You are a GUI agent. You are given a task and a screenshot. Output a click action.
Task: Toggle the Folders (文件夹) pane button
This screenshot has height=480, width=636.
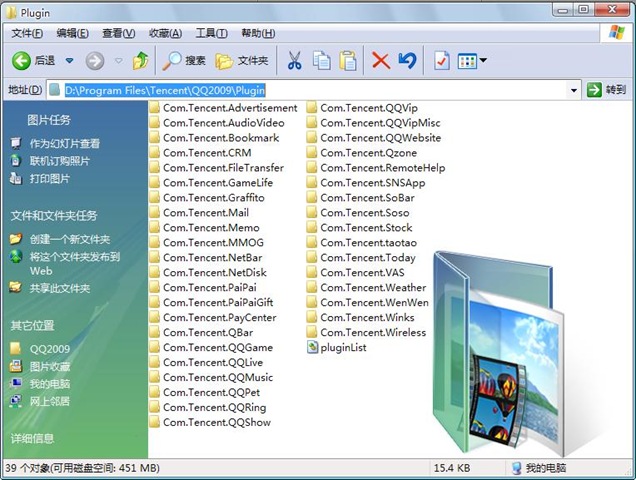(x=241, y=61)
